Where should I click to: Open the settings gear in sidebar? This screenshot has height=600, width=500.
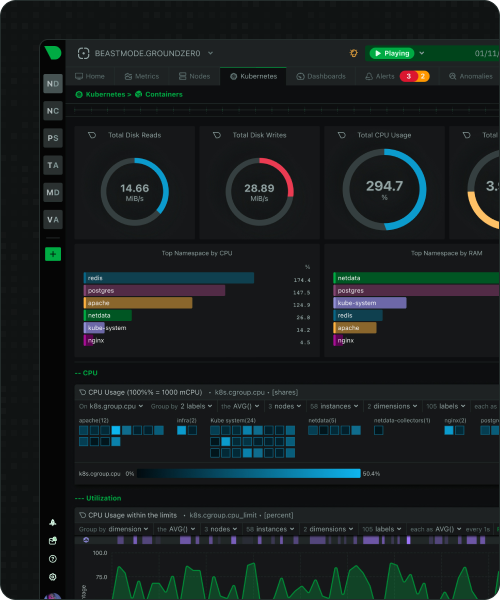click(53, 577)
